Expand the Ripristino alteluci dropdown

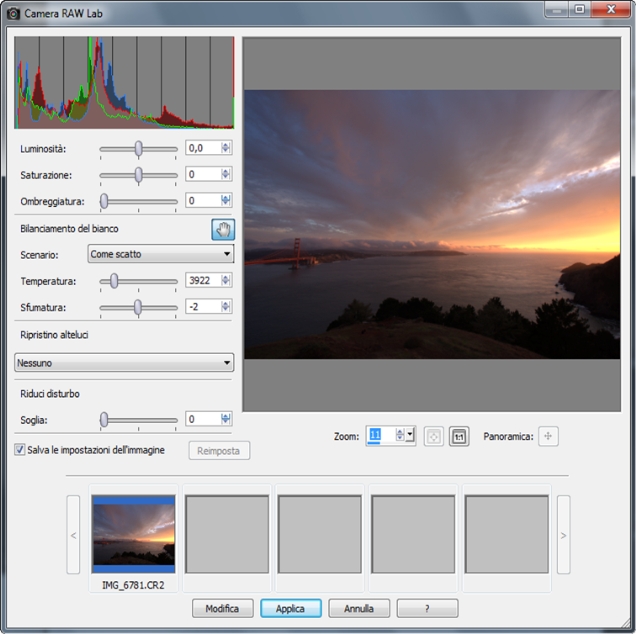[x=124, y=363]
